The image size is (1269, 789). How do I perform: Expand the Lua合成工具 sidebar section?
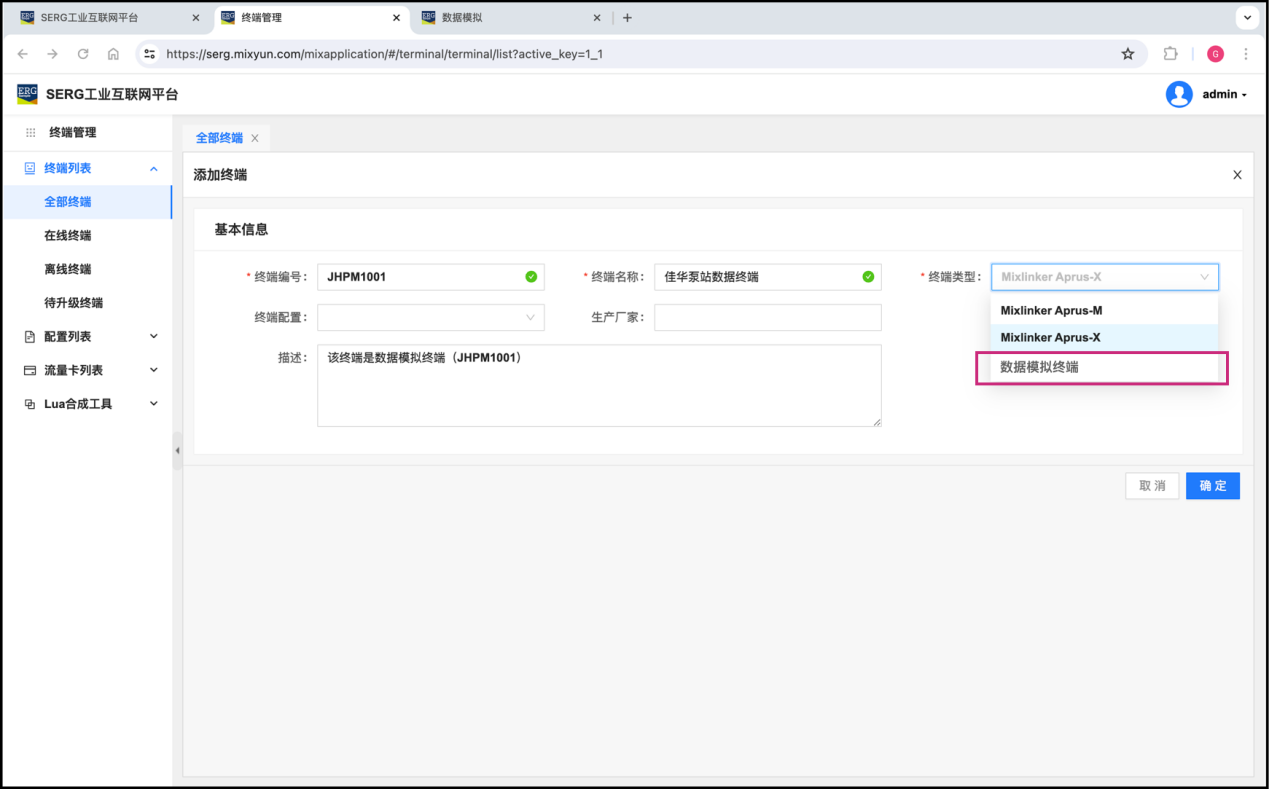(92, 404)
